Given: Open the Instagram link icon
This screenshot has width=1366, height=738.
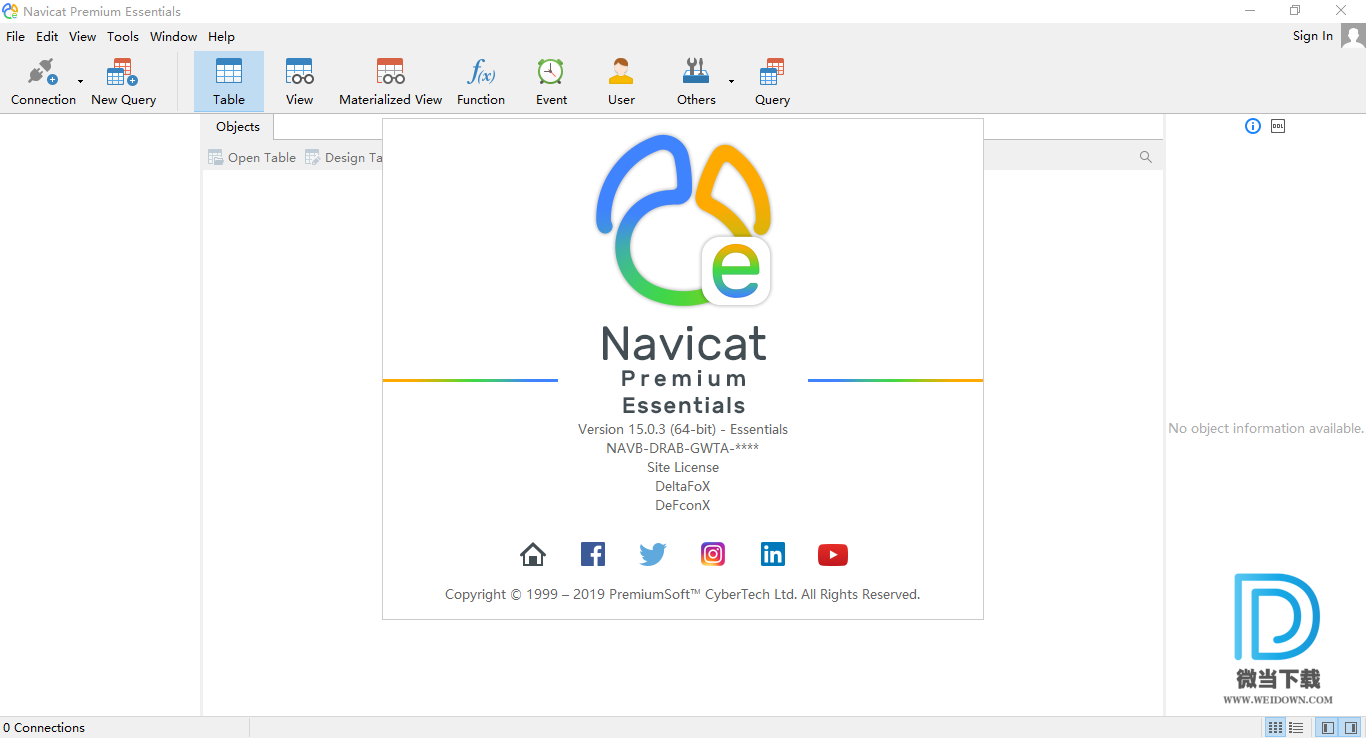Looking at the screenshot, I should point(713,554).
